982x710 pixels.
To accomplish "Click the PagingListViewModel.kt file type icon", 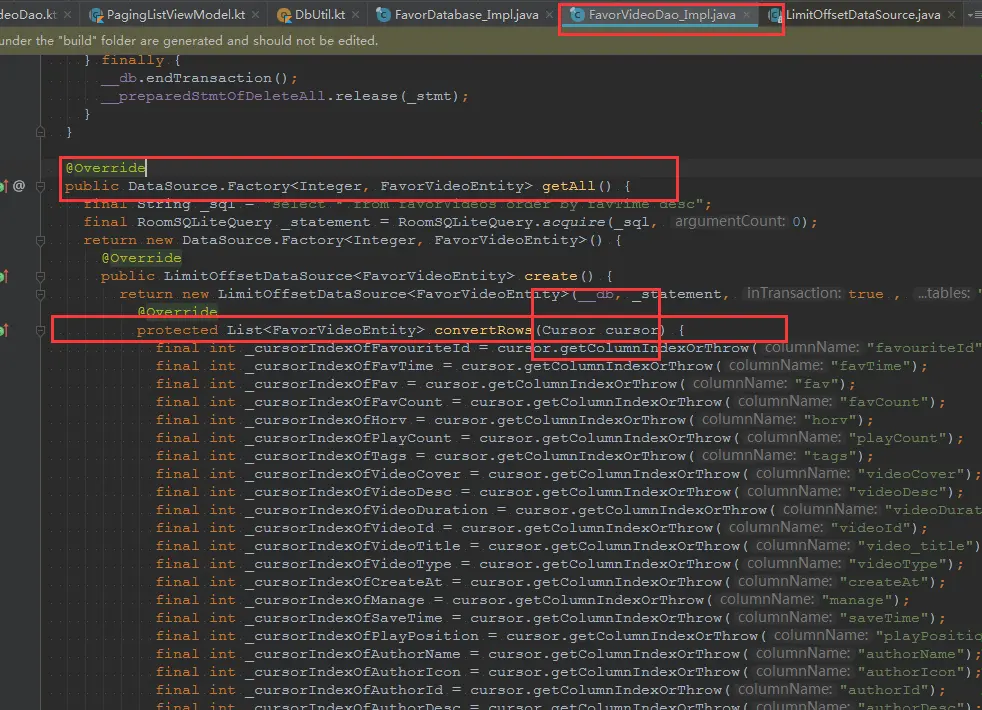I will (96, 15).
